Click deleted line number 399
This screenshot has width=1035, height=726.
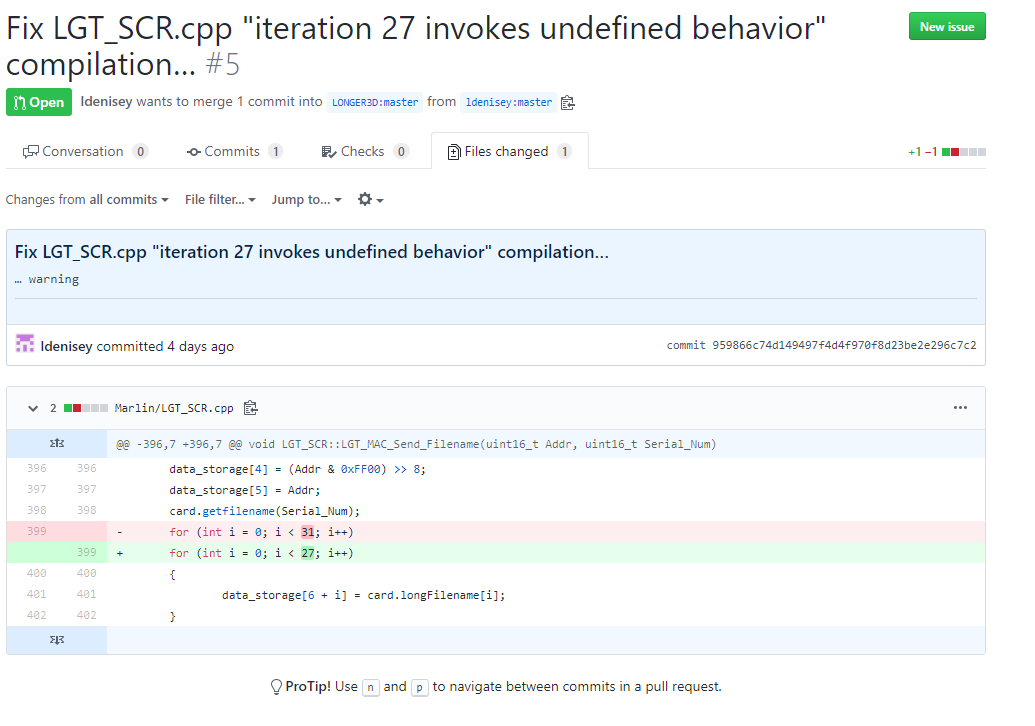[x=36, y=531]
